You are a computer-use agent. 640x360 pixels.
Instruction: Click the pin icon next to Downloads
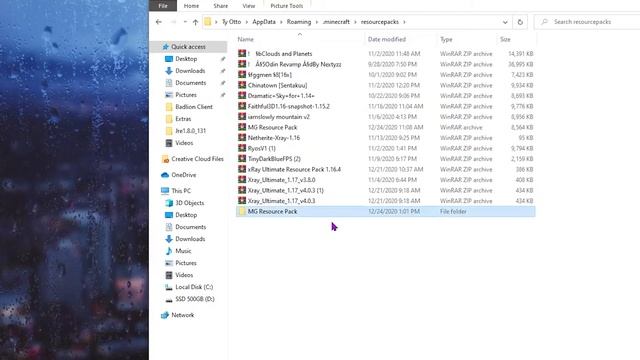(223, 71)
